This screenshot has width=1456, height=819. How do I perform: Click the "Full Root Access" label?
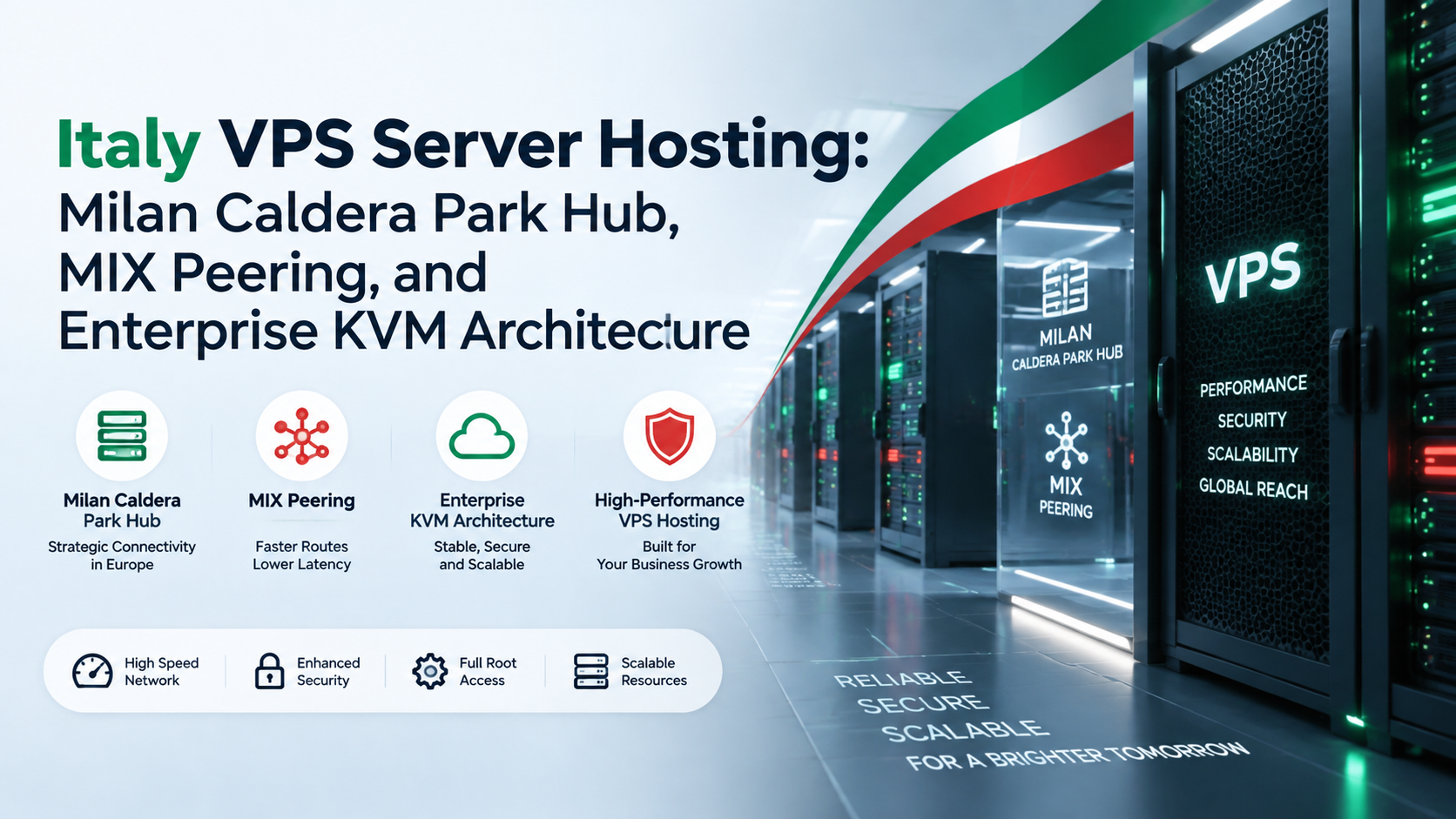point(488,672)
